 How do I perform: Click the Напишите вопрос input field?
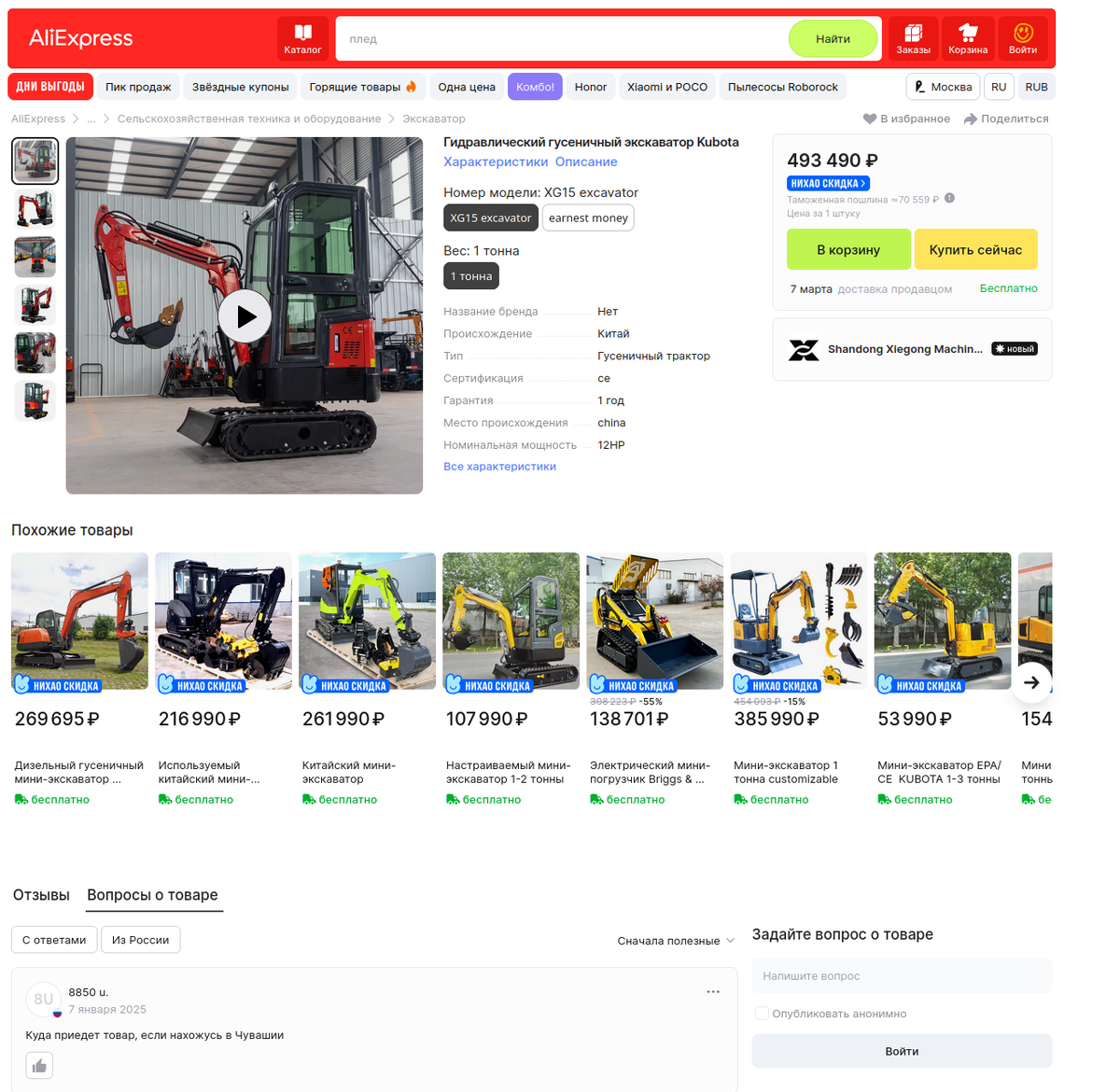[902, 976]
